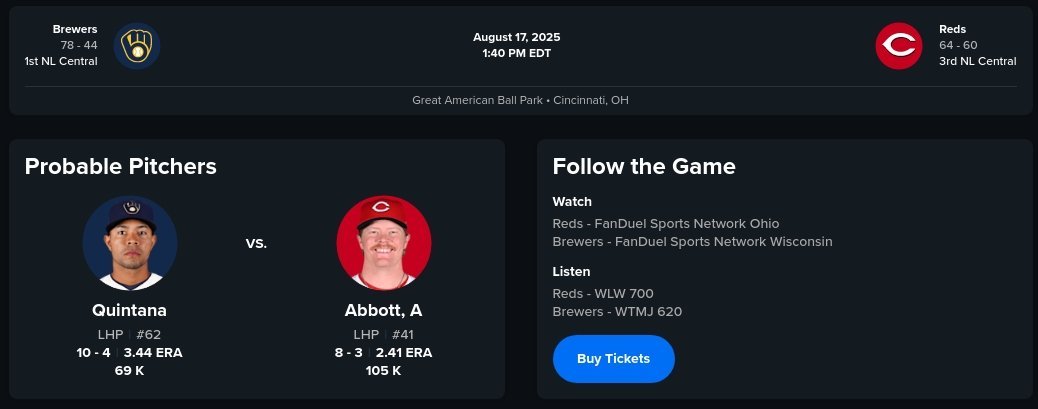Viewport: 1038px width, 409px height.
Task: Click the Cincinnati Reds team logo
Action: coord(898,46)
